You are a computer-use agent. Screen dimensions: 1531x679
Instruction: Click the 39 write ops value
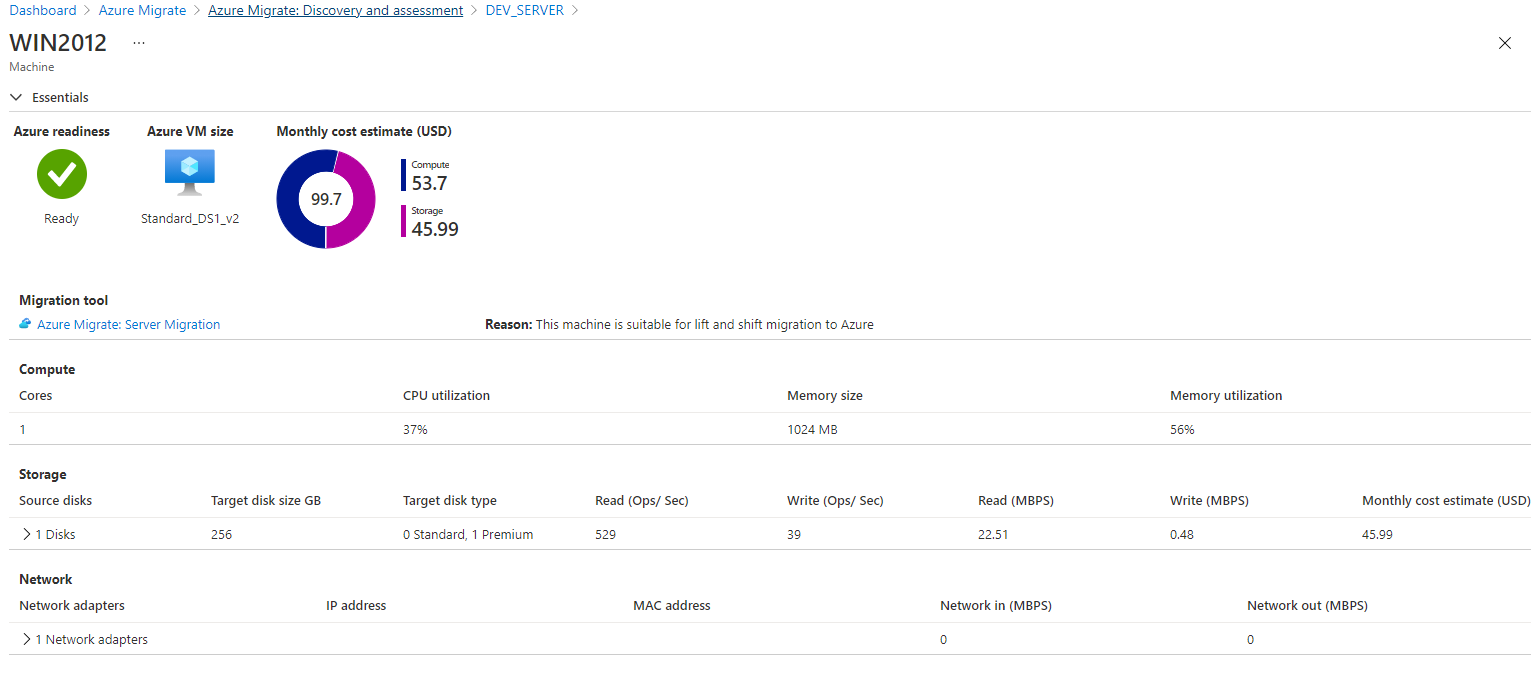pos(794,535)
